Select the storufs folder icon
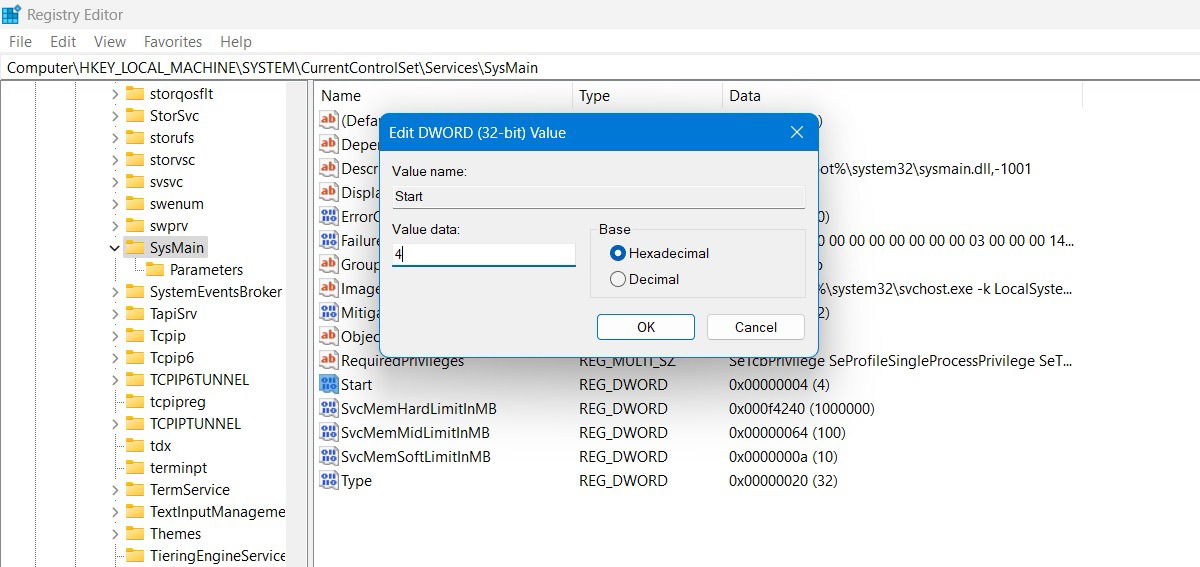 (x=134, y=138)
